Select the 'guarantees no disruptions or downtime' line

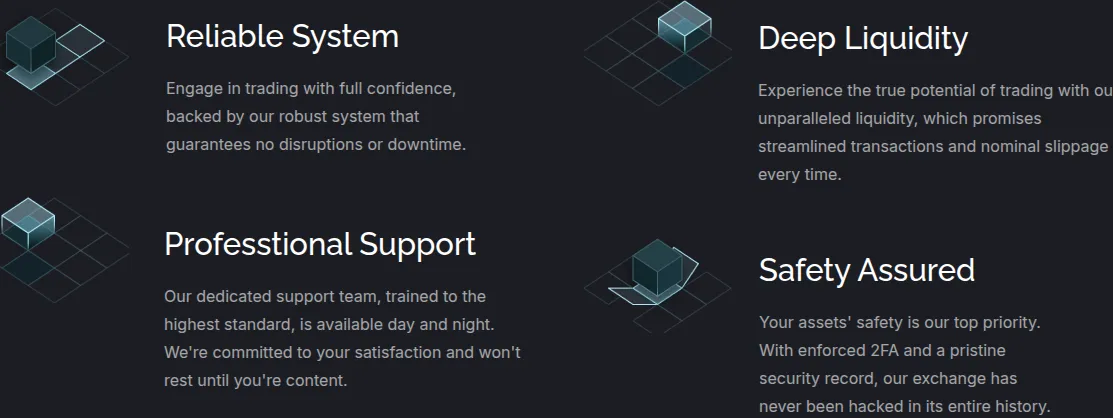[x=316, y=145]
